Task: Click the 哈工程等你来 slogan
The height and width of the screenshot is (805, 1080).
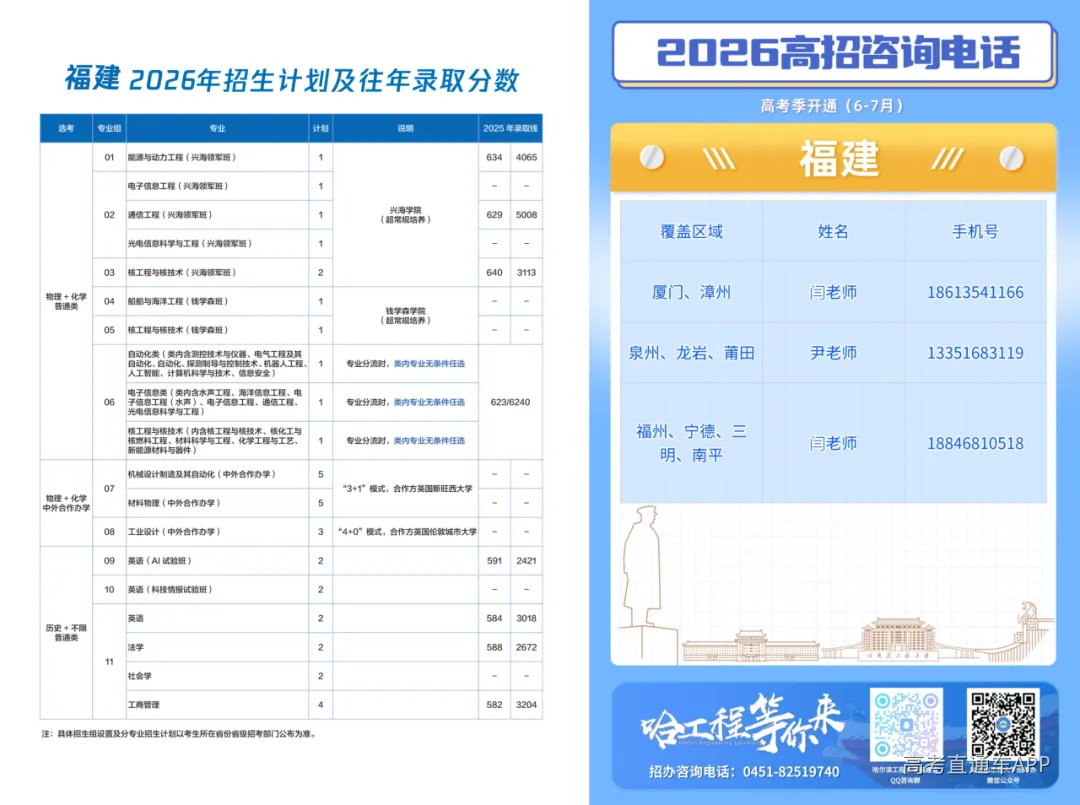Action: pyautogui.click(x=742, y=723)
